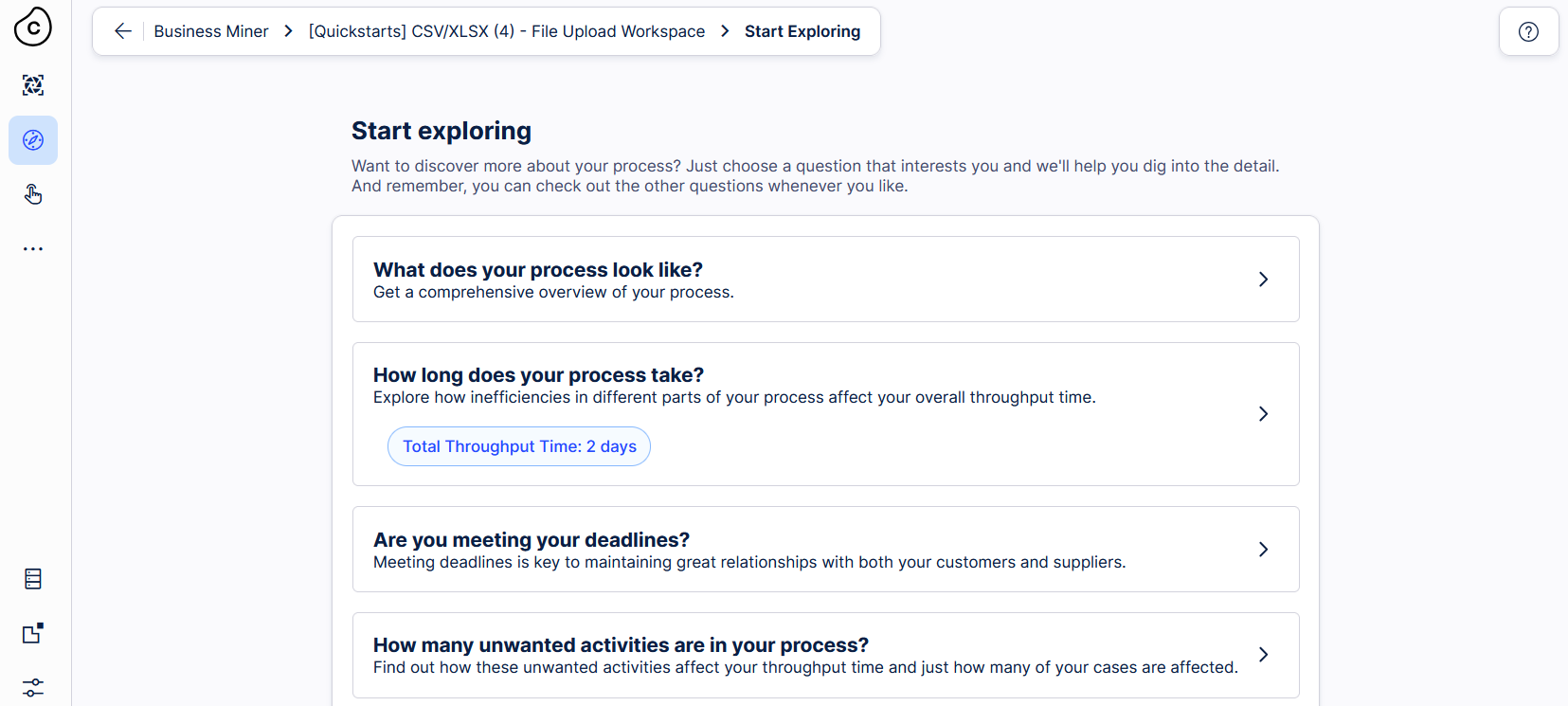This screenshot has width=1568, height=706.
Task: Click the help question mark button
Action: coord(1528,31)
